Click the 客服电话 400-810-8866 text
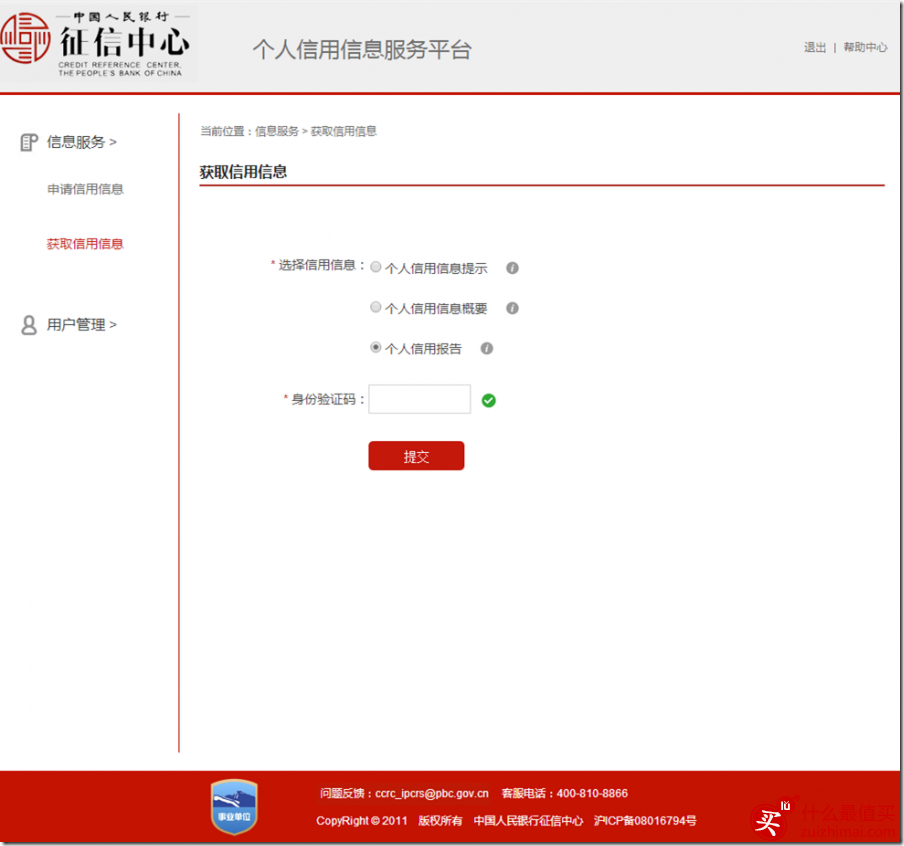904x846 pixels. (x=564, y=794)
